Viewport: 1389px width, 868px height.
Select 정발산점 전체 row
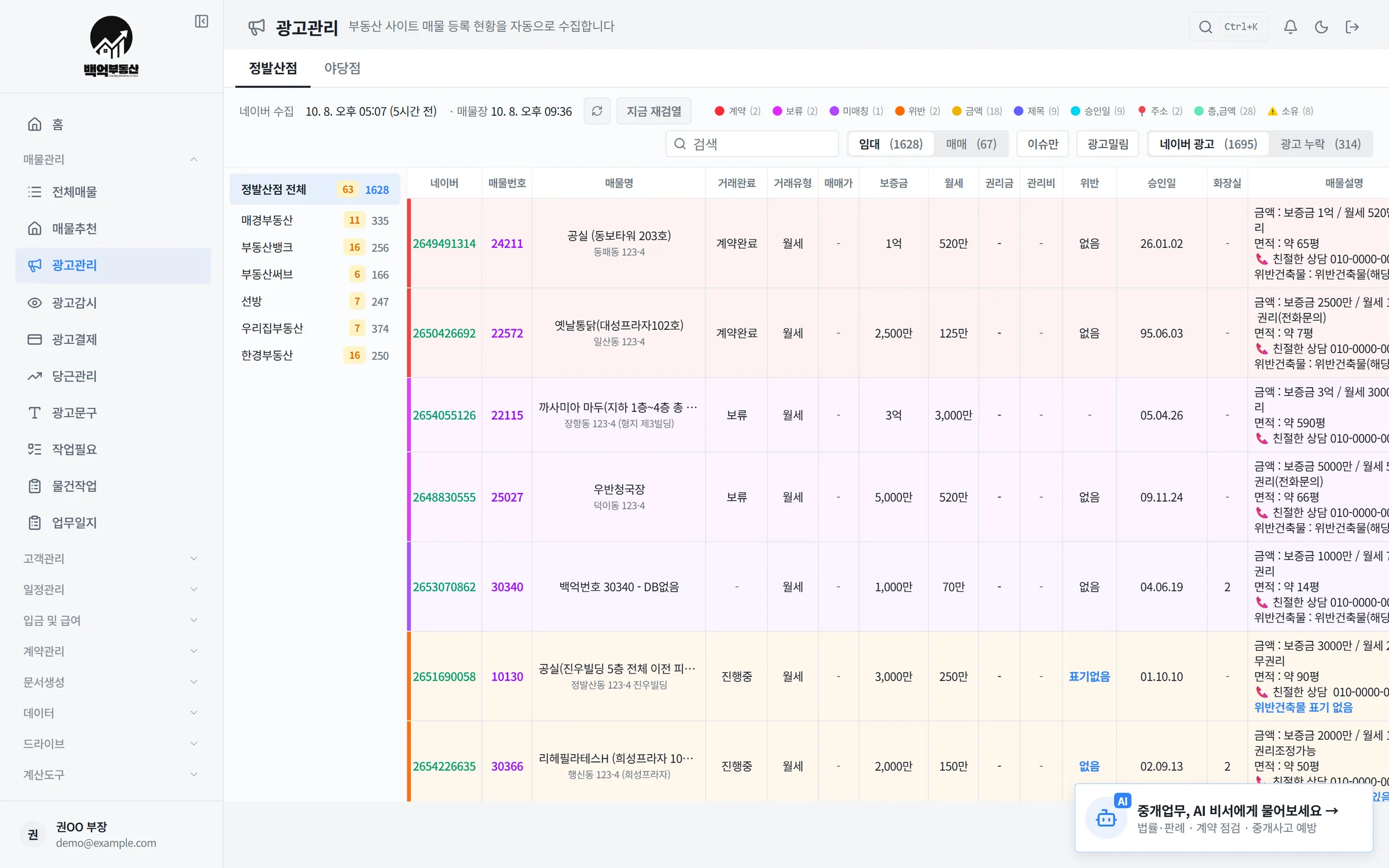point(315,189)
